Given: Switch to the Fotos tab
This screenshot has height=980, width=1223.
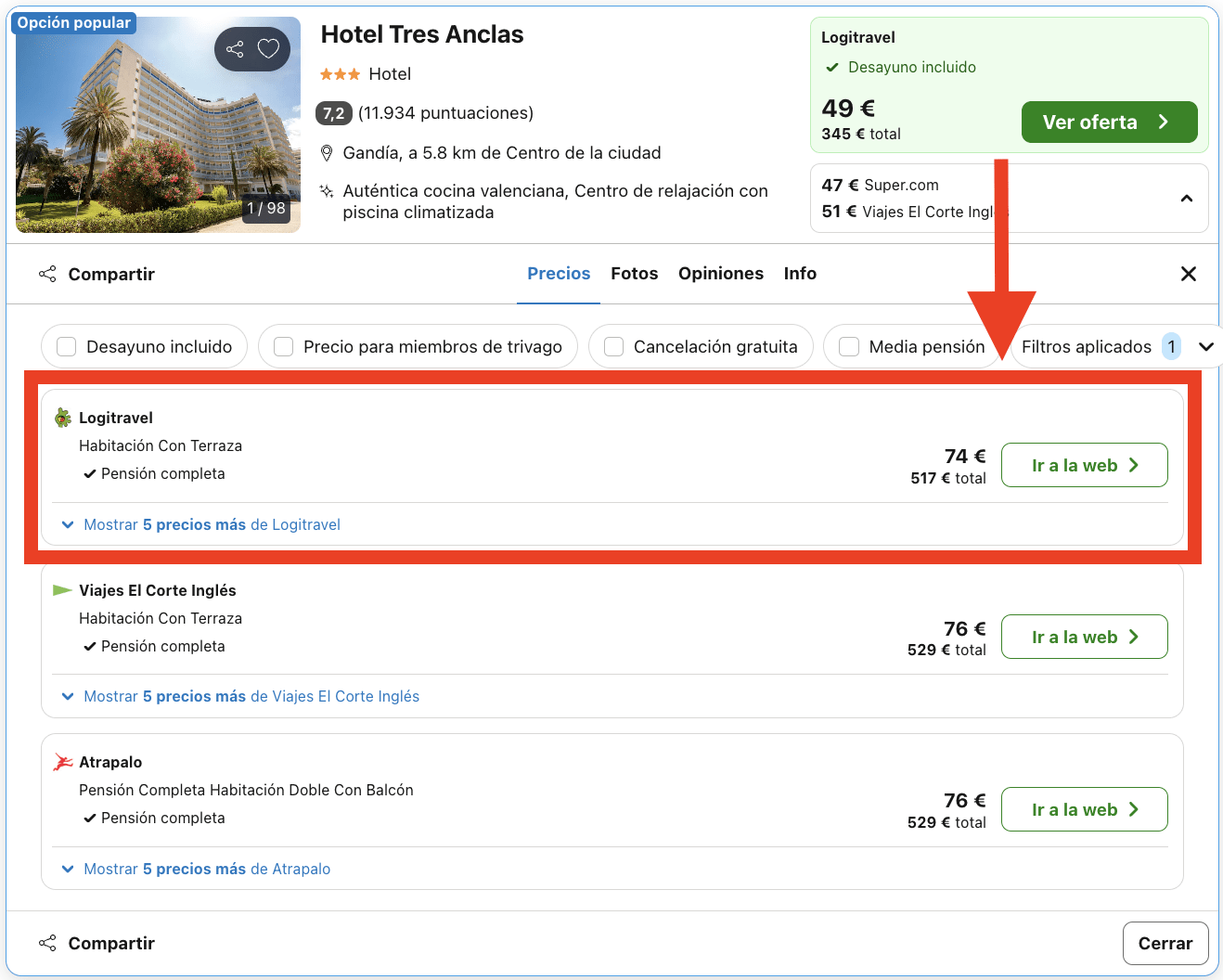Looking at the screenshot, I should 635,274.
